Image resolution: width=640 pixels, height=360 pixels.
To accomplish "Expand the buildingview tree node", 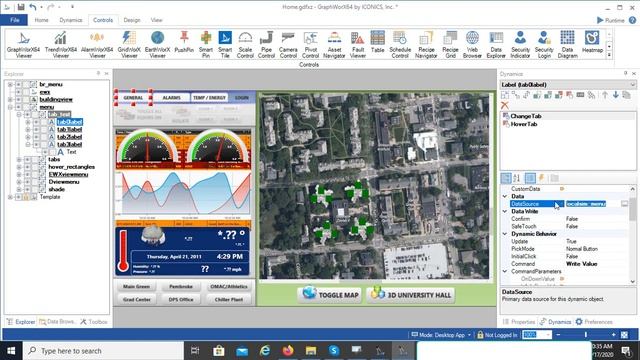I will pyautogui.click(x=10, y=100).
